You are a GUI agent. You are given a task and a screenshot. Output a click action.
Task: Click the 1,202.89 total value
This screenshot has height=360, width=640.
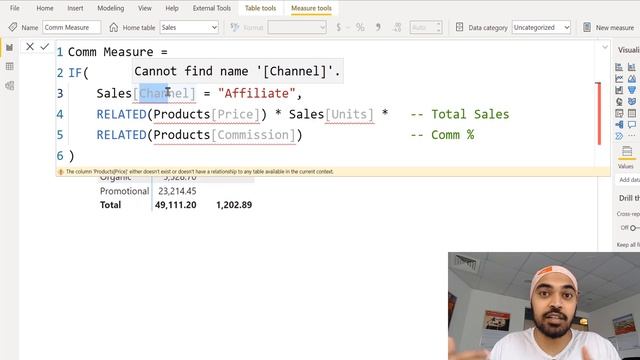pos(234,205)
